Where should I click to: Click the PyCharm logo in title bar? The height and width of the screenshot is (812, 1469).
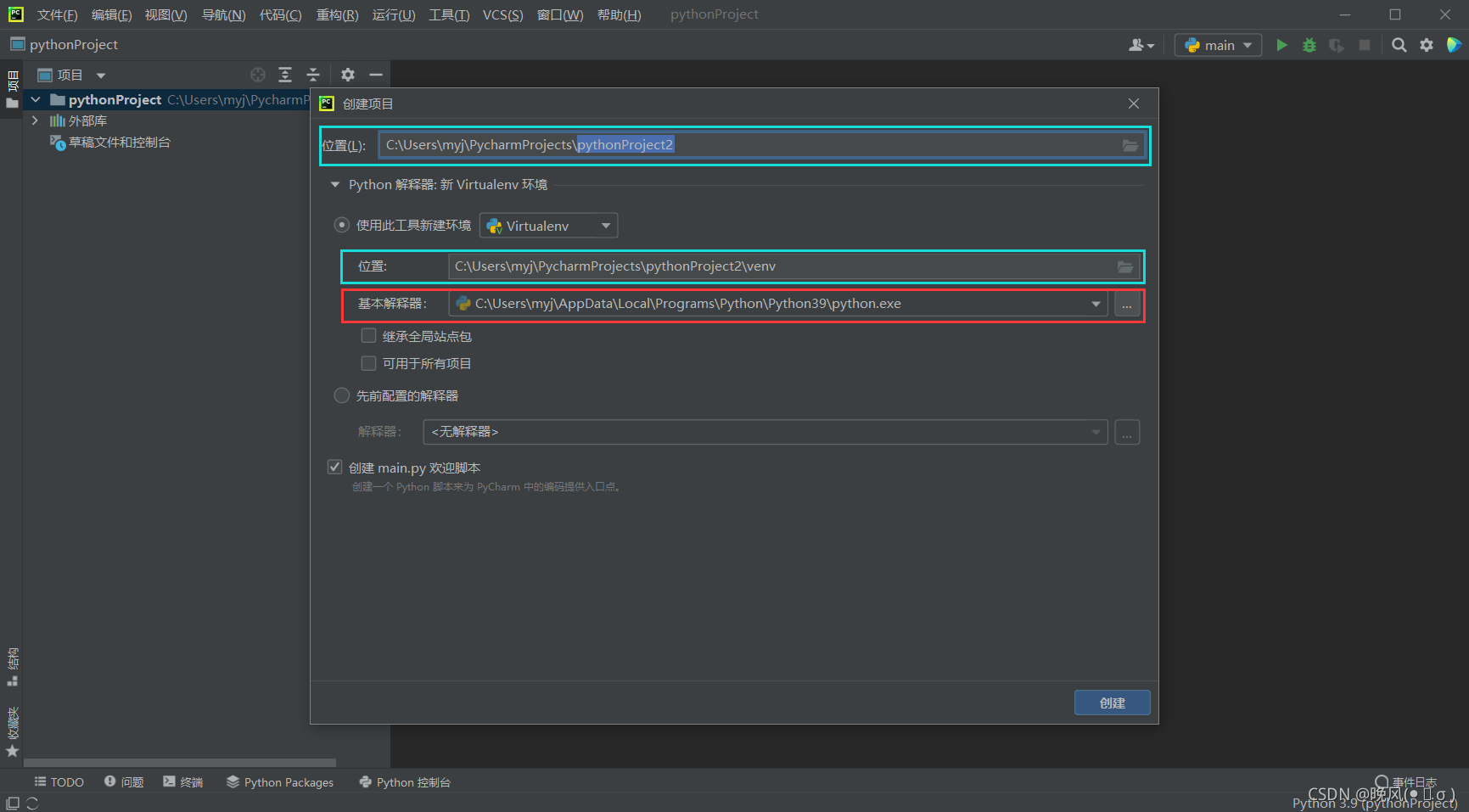15,14
